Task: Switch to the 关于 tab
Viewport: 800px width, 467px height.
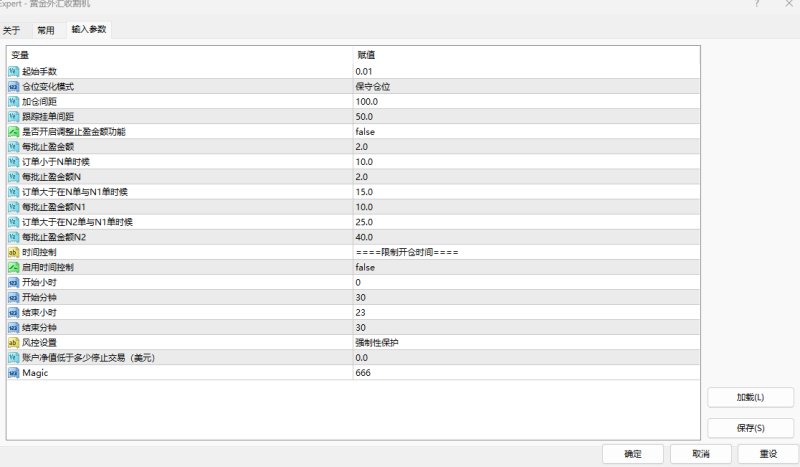Action: click(12, 30)
